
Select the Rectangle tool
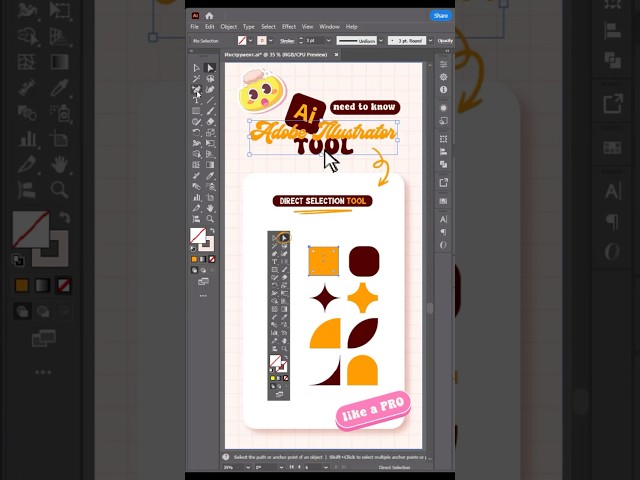(196, 111)
